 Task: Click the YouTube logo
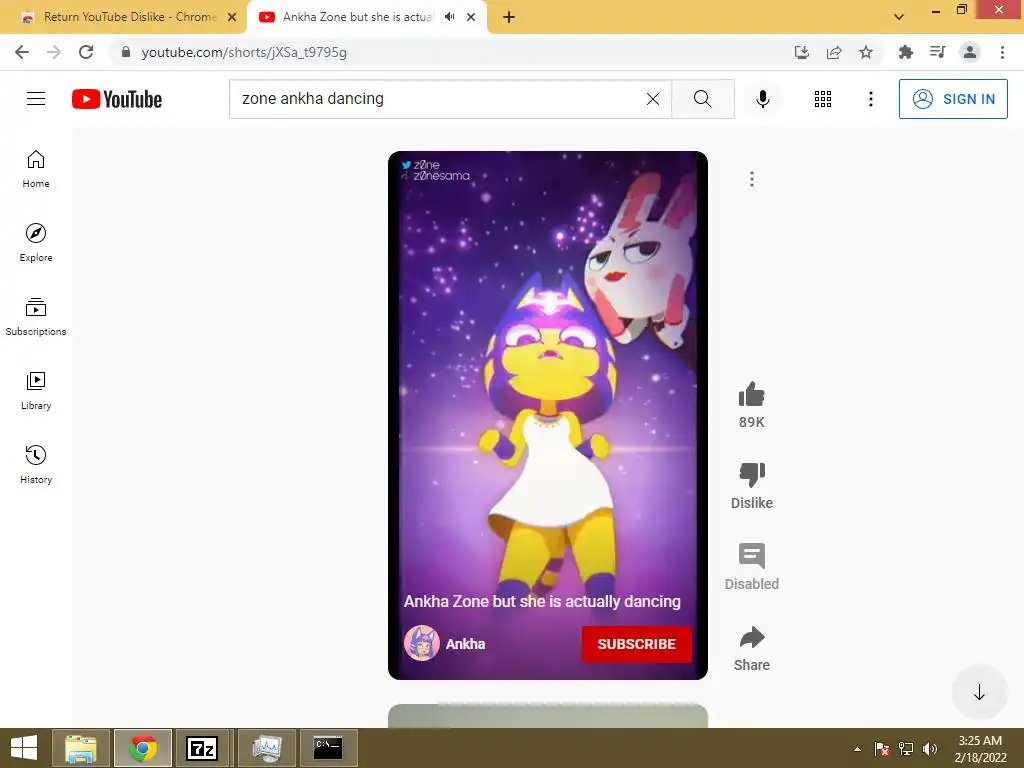(117, 99)
